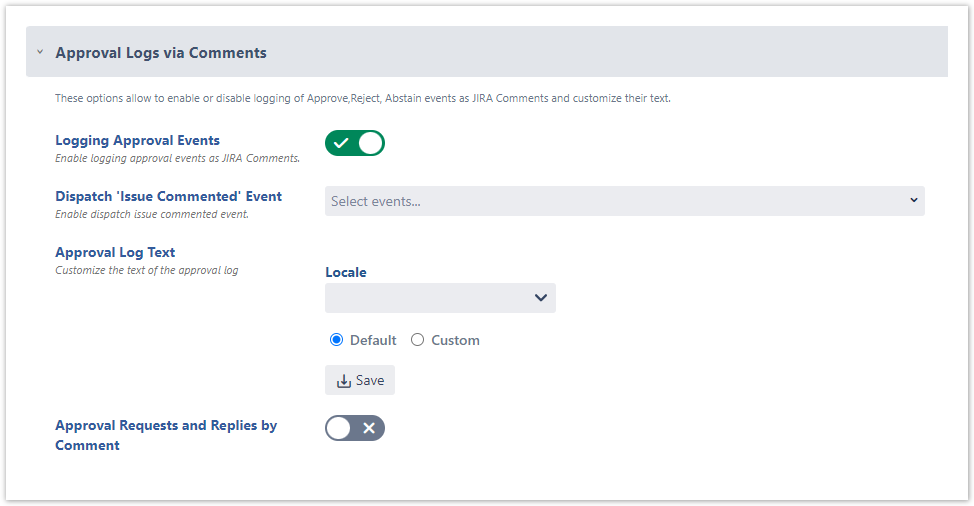The height and width of the screenshot is (506, 974).
Task: Enable Approval Requests and Replies by Comment
Action: 355,428
